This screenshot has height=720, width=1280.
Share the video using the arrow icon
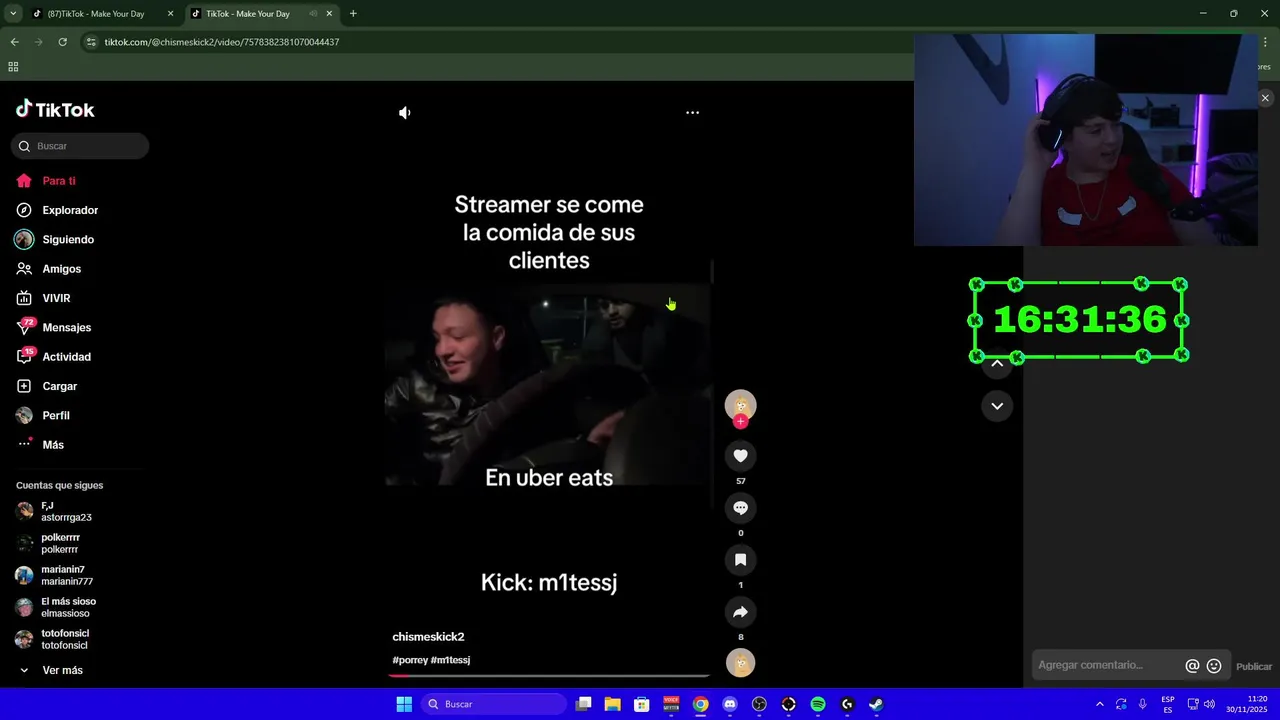tap(740, 612)
